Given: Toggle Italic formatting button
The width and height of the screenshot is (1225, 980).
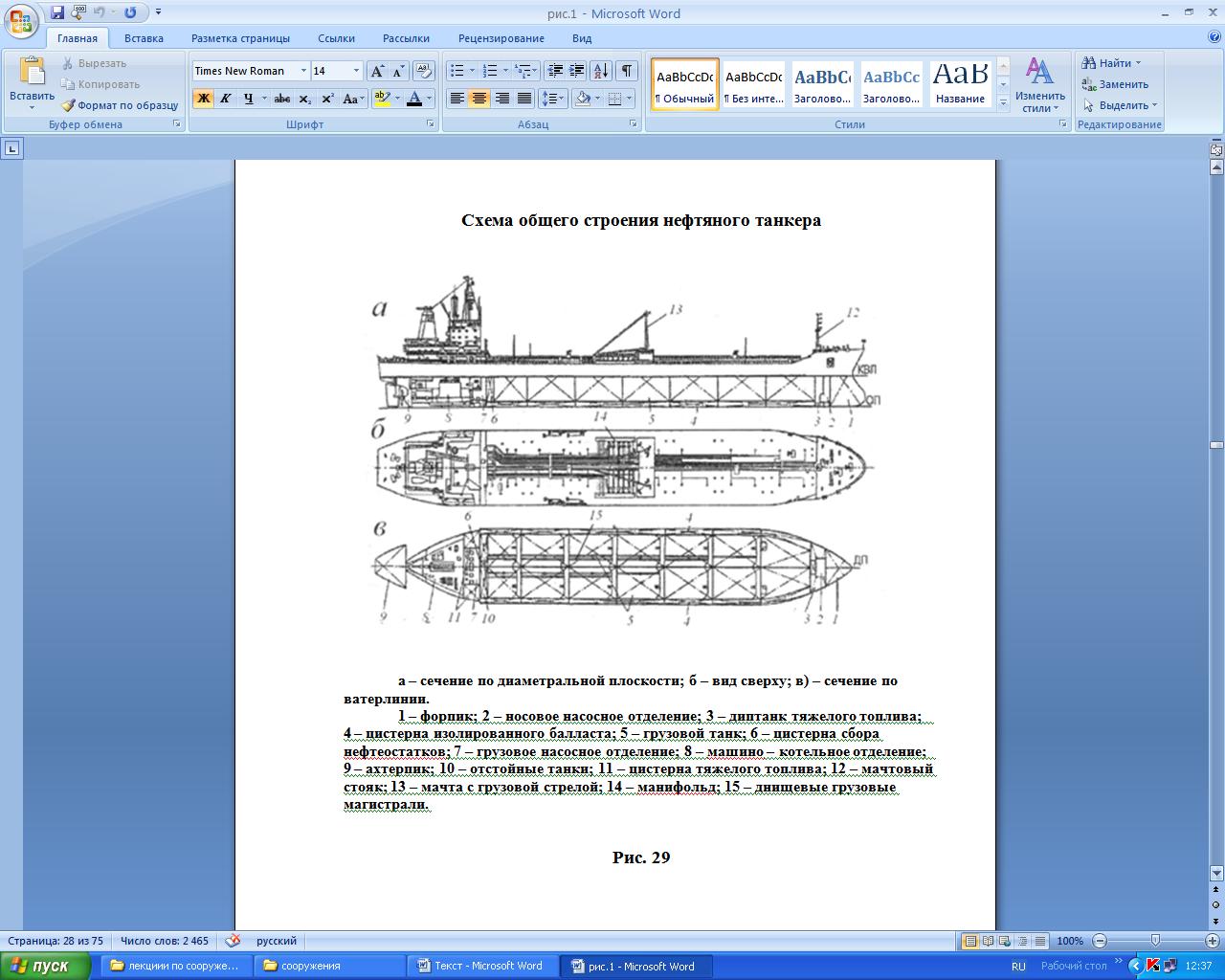Looking at the screenshot, I should point(226,99).
